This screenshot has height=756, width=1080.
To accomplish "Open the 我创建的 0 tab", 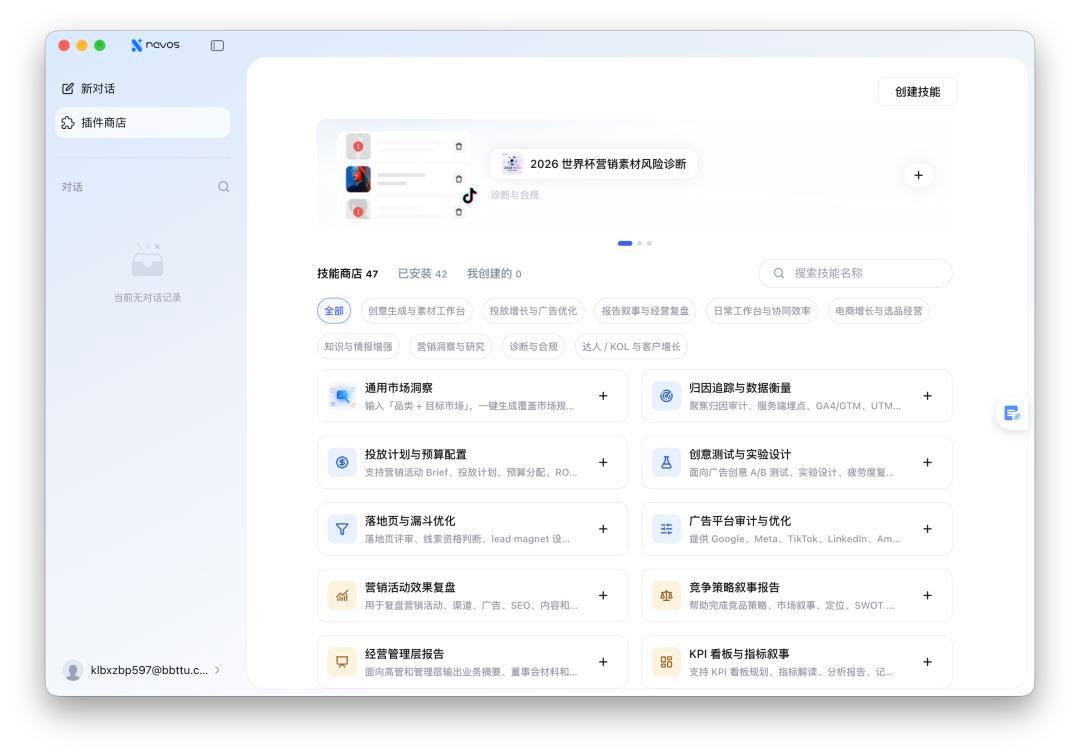I will [x=494, y=273].
